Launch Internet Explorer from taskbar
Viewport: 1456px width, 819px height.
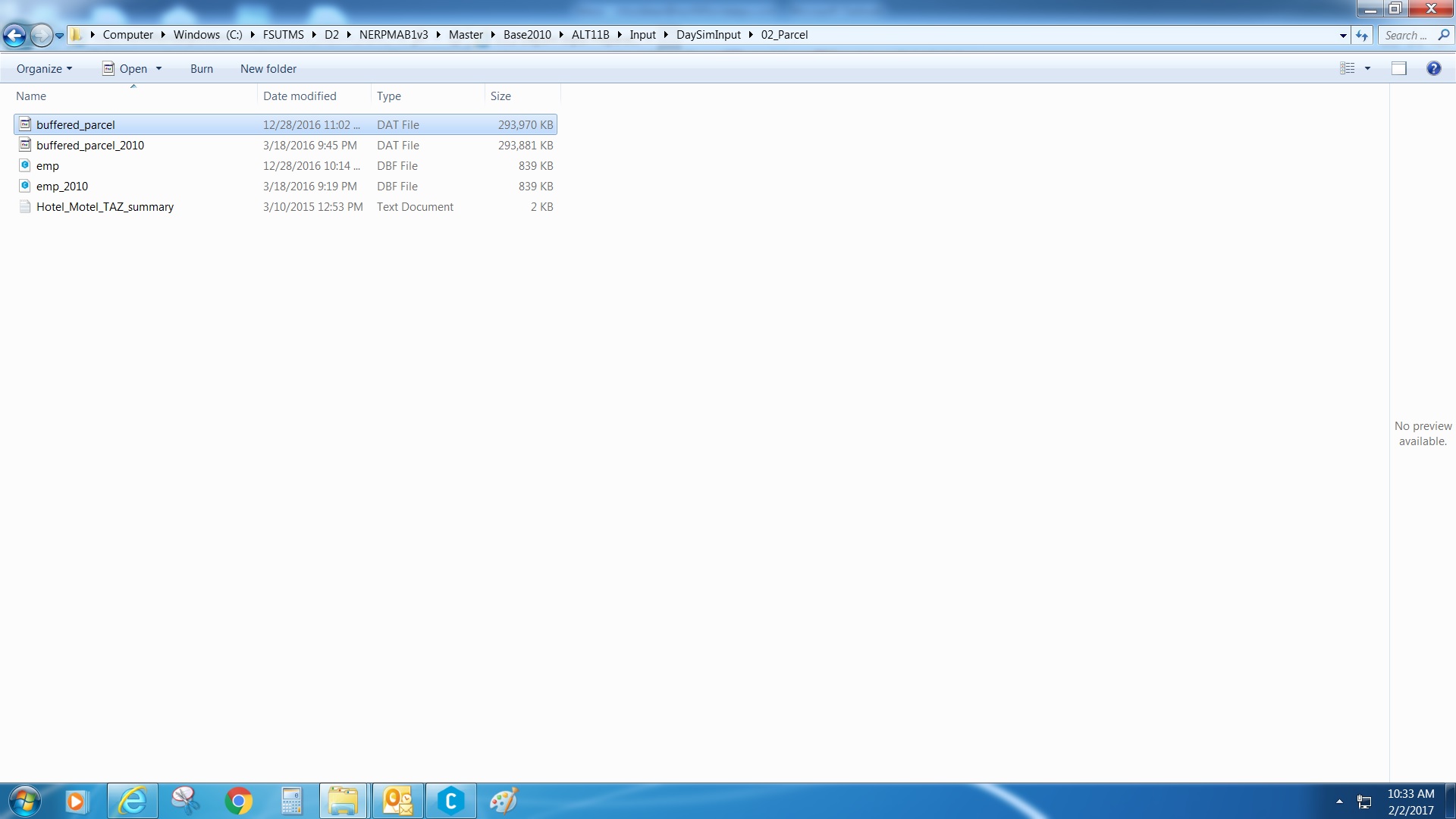click(133, 801)
